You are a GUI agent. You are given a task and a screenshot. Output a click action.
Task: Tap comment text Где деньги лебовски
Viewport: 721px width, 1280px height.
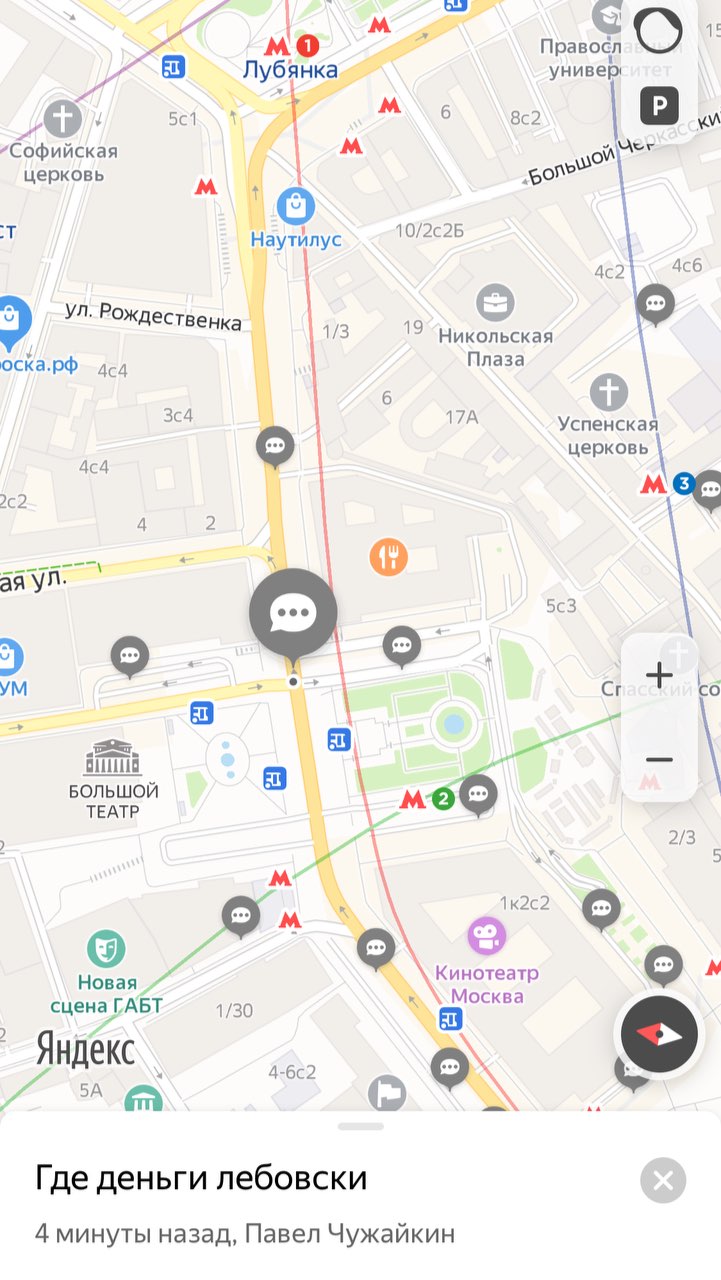tap(202, 1178)
